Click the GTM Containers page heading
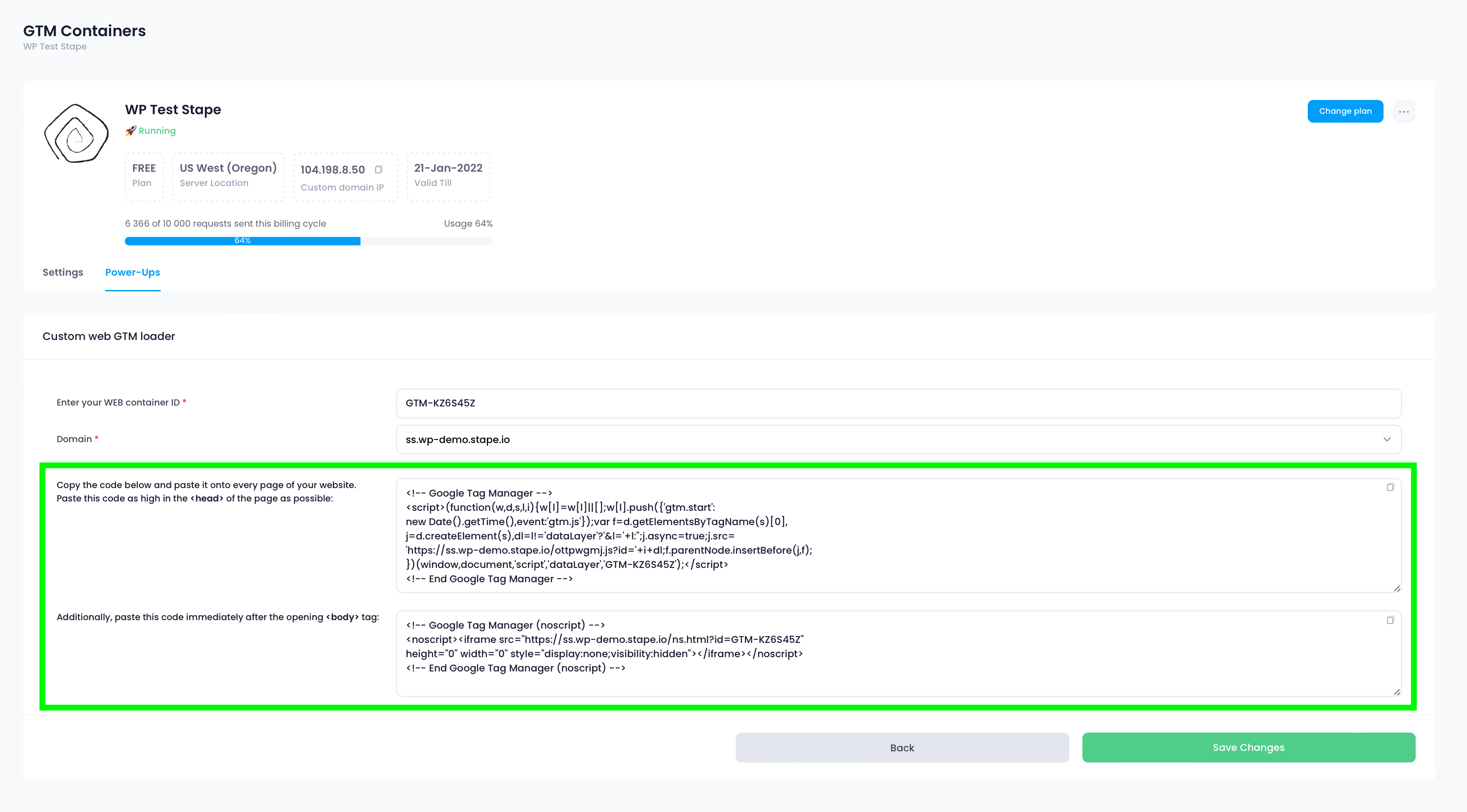 tap(84, 31)
